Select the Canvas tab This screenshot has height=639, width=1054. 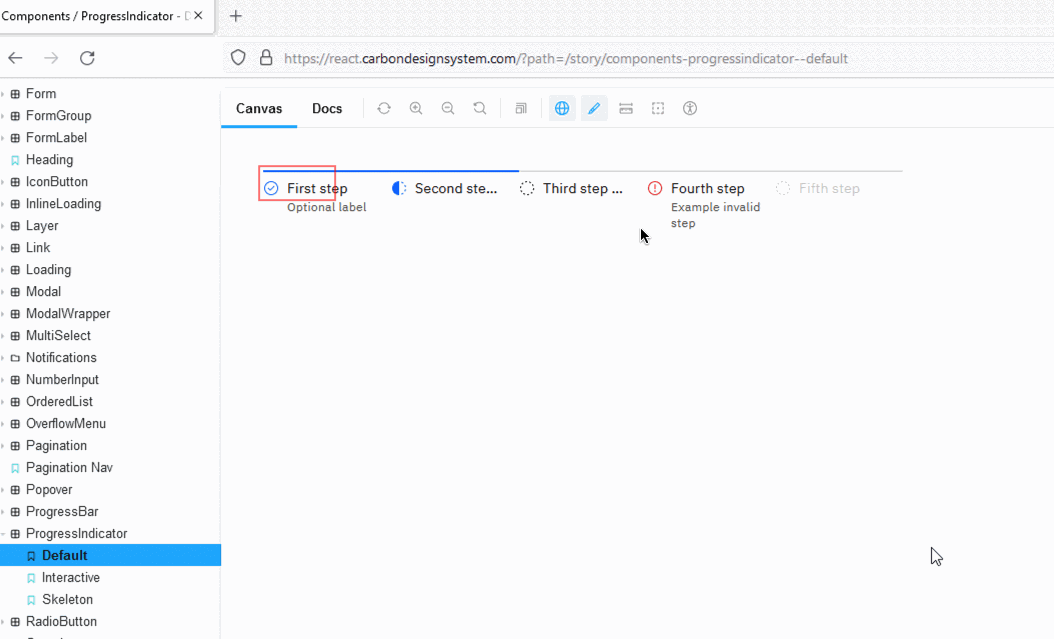259,108
